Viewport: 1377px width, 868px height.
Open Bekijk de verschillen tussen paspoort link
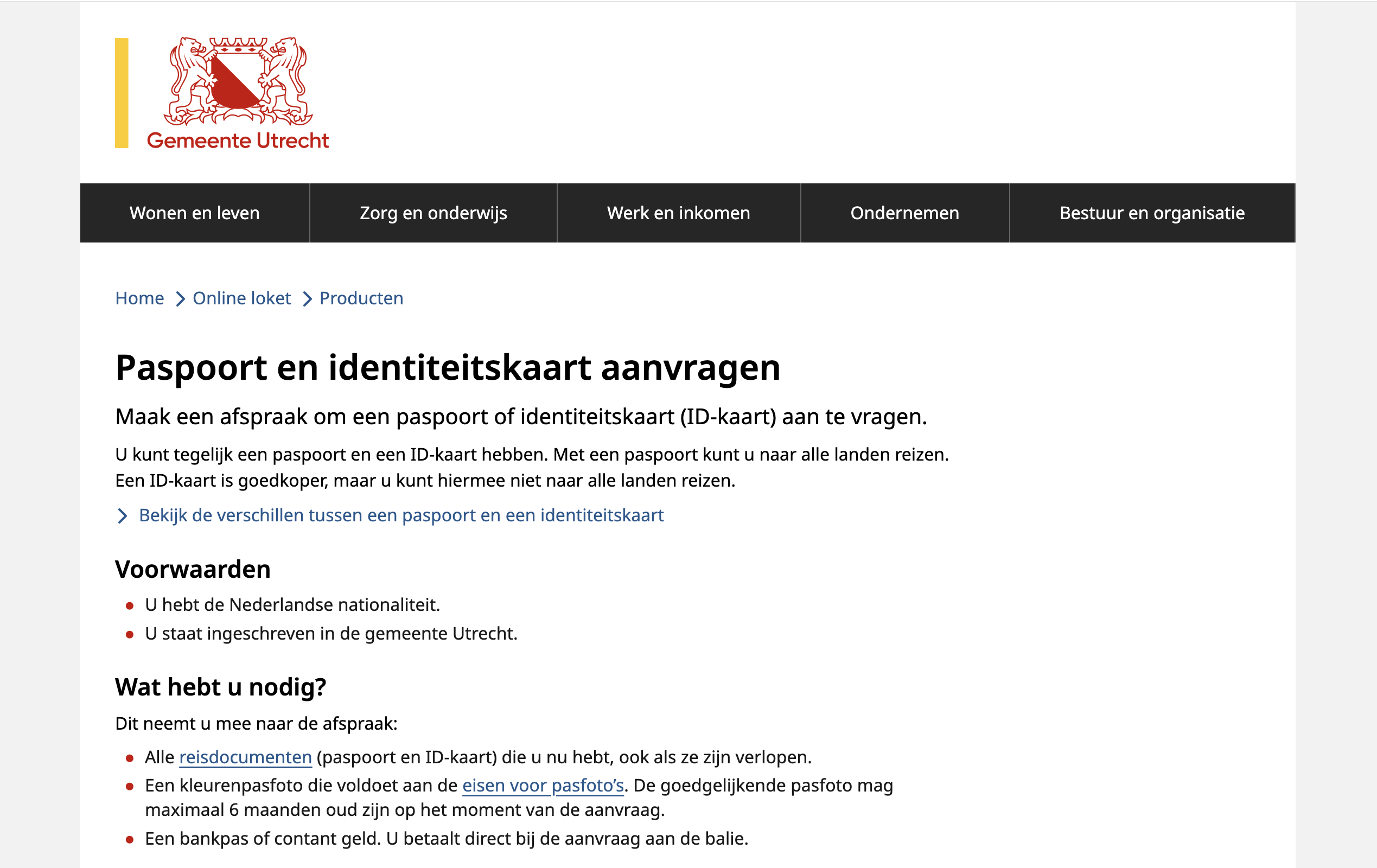pyautogui.click(x=401, y=515)
